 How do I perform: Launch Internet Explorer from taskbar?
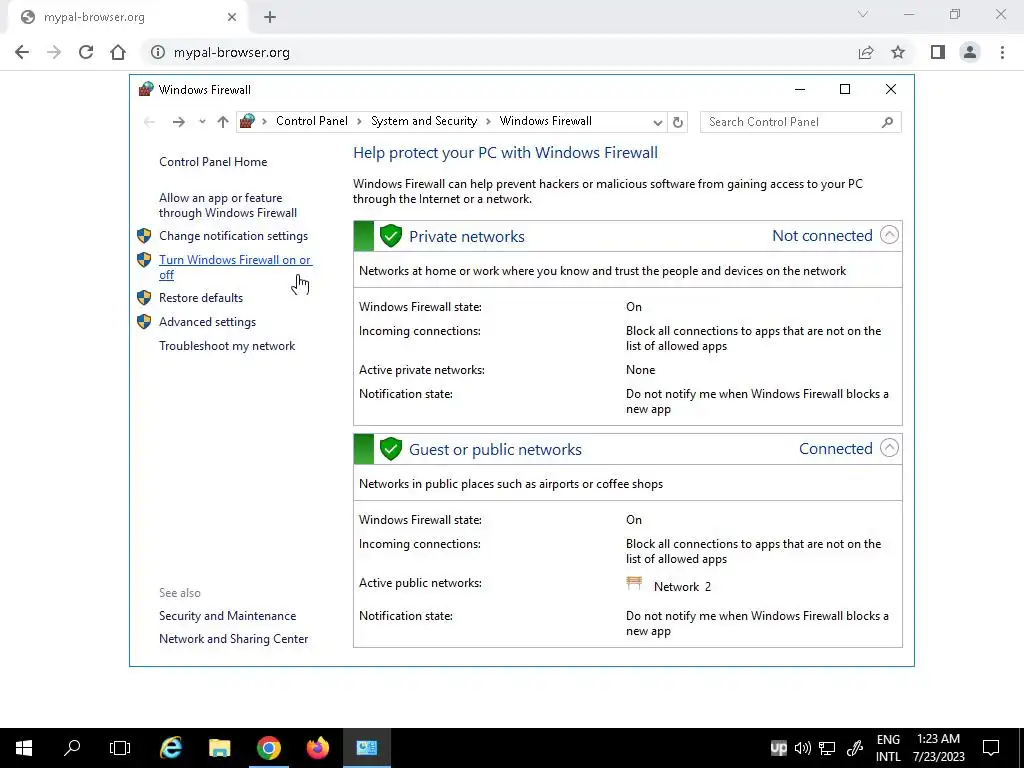171,748
